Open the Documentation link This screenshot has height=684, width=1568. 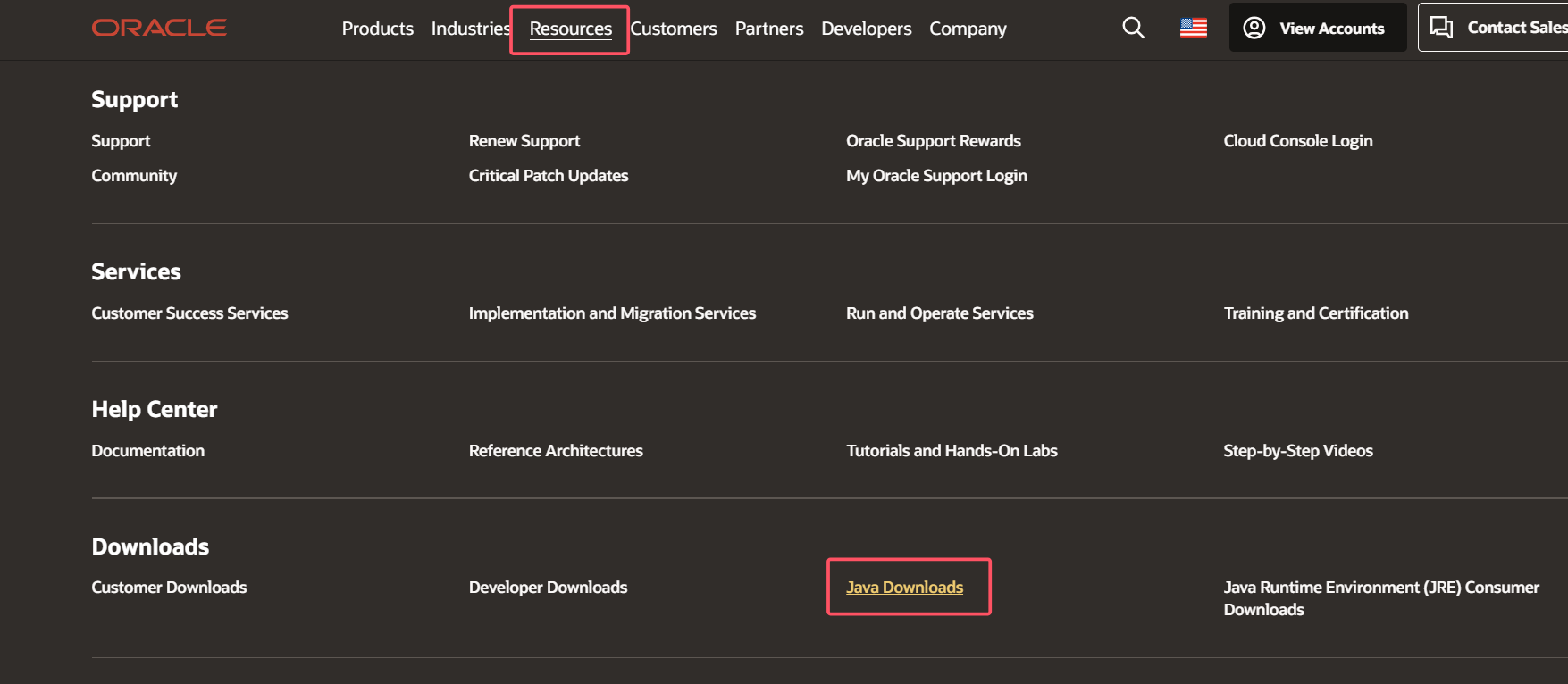(148, 451)
